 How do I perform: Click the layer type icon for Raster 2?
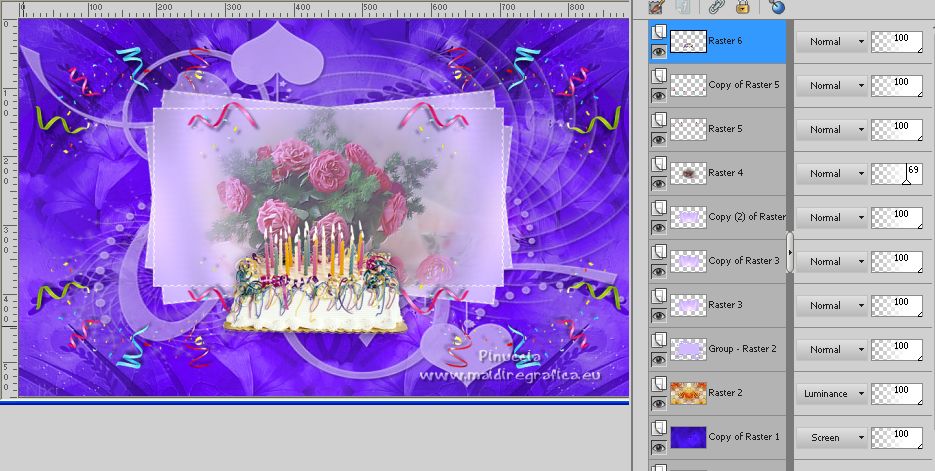point(658,384)
